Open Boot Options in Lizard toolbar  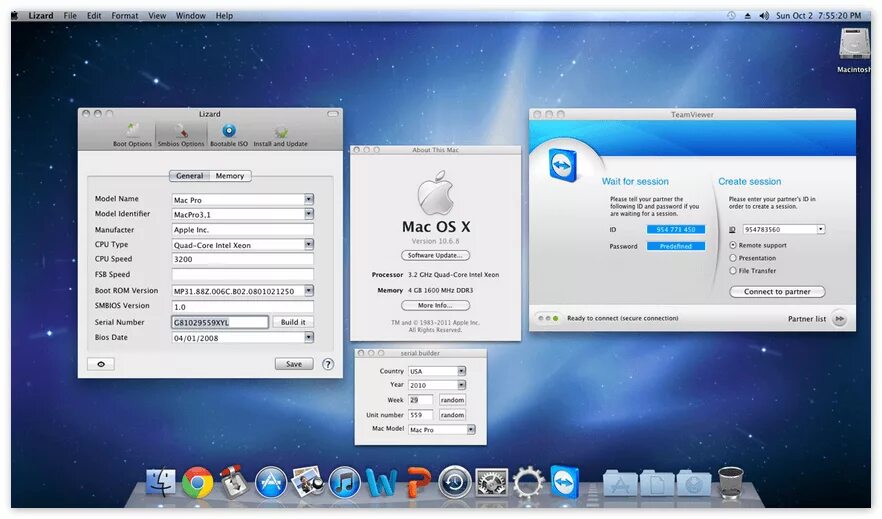point(132,135)
